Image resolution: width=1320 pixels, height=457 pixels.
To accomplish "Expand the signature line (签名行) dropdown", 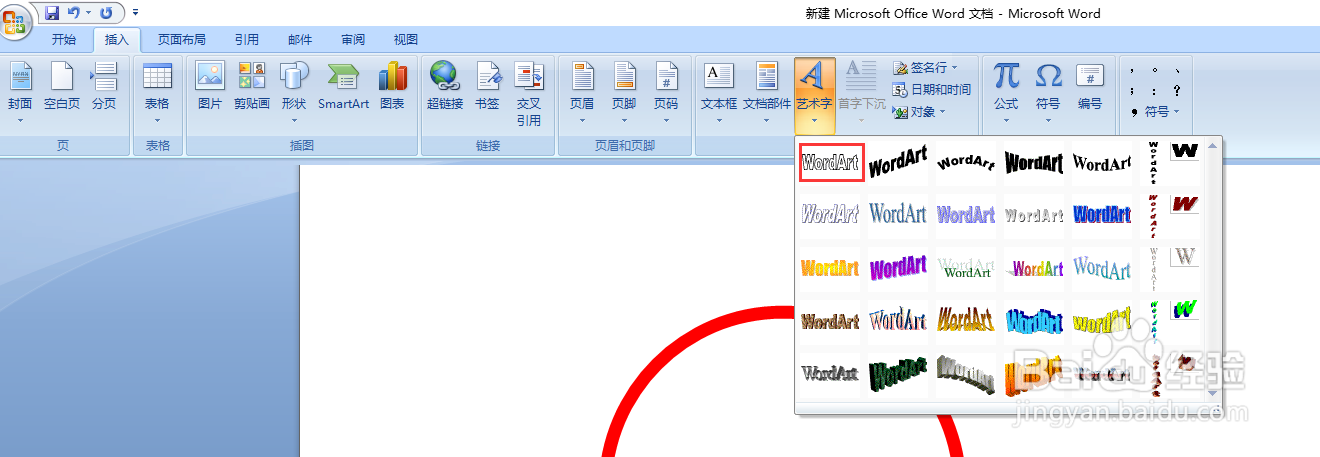I will point(954,68).
